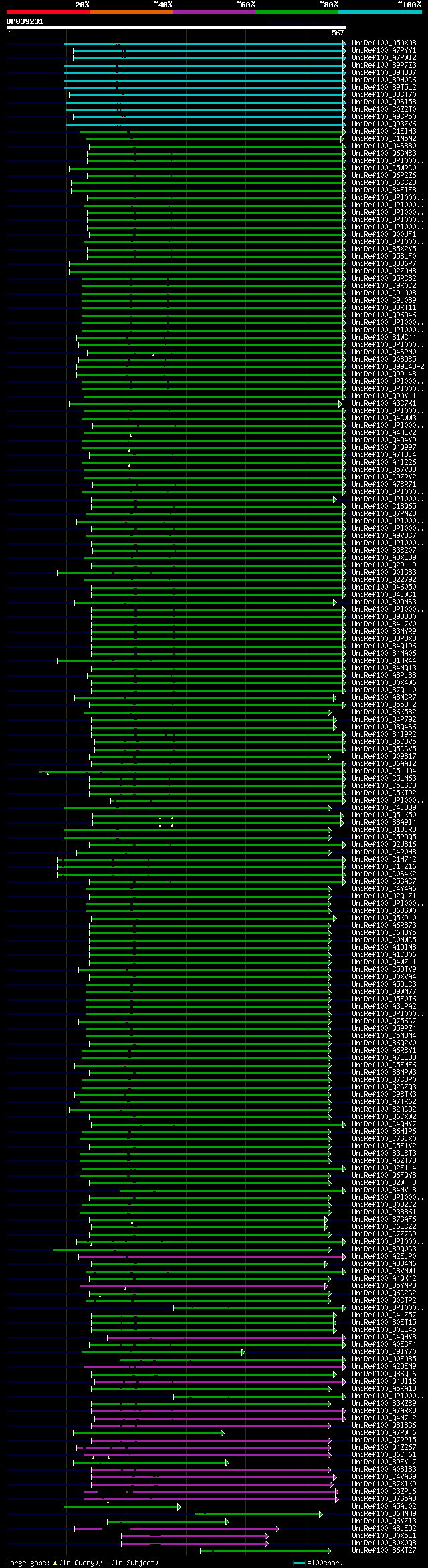This screenshot has height=1568, width=428.
Task: Select label UniRef100_Q4UI16
Action: pyautogui.click(x=384, y=1382)
